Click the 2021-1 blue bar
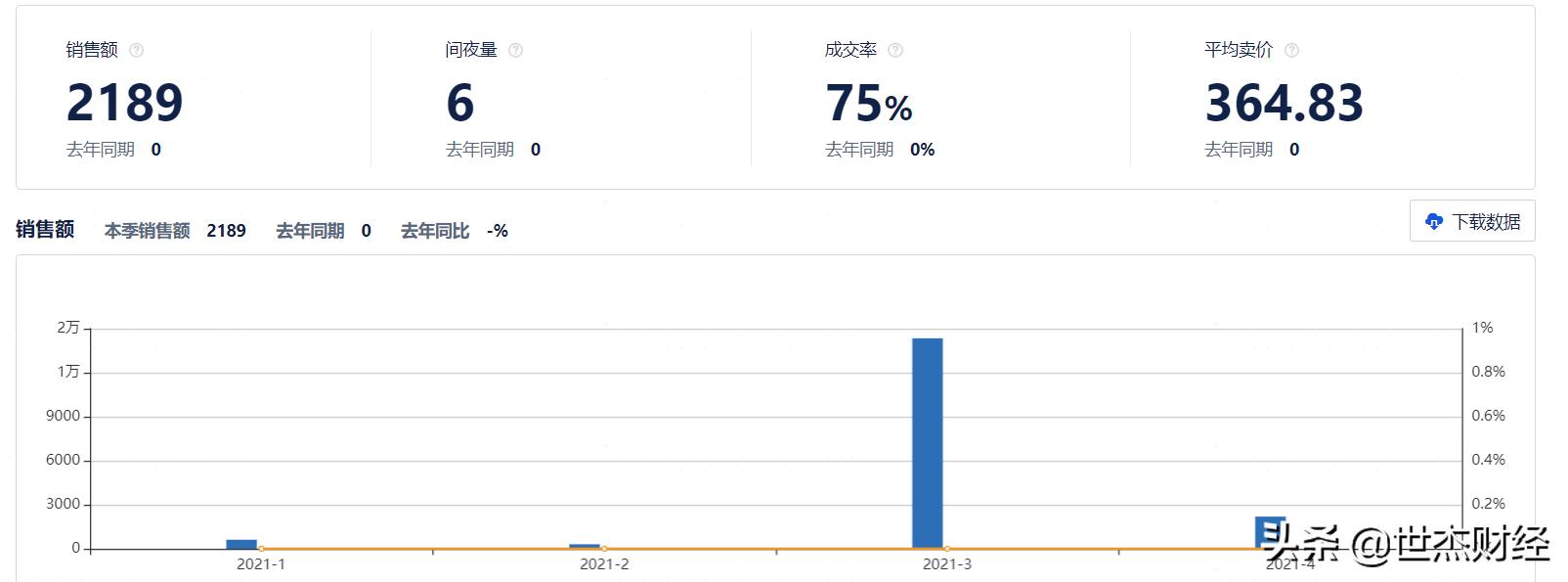Viewport: 1568px width, 582px height. pos(241,544)
